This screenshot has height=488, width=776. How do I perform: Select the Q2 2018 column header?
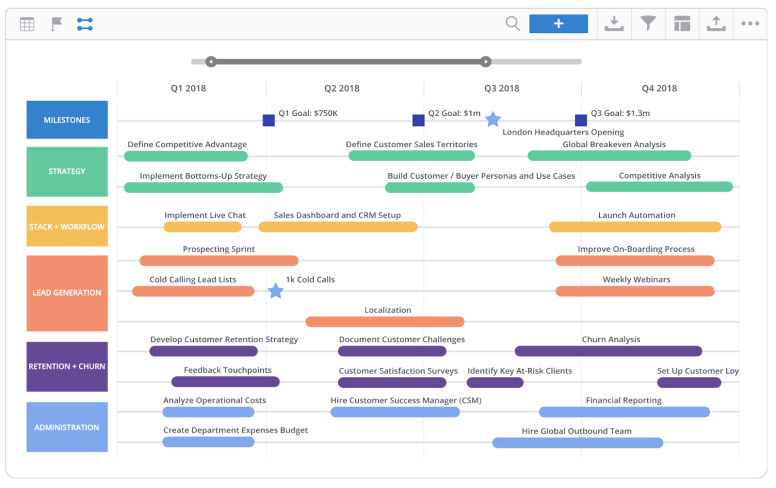341,88
